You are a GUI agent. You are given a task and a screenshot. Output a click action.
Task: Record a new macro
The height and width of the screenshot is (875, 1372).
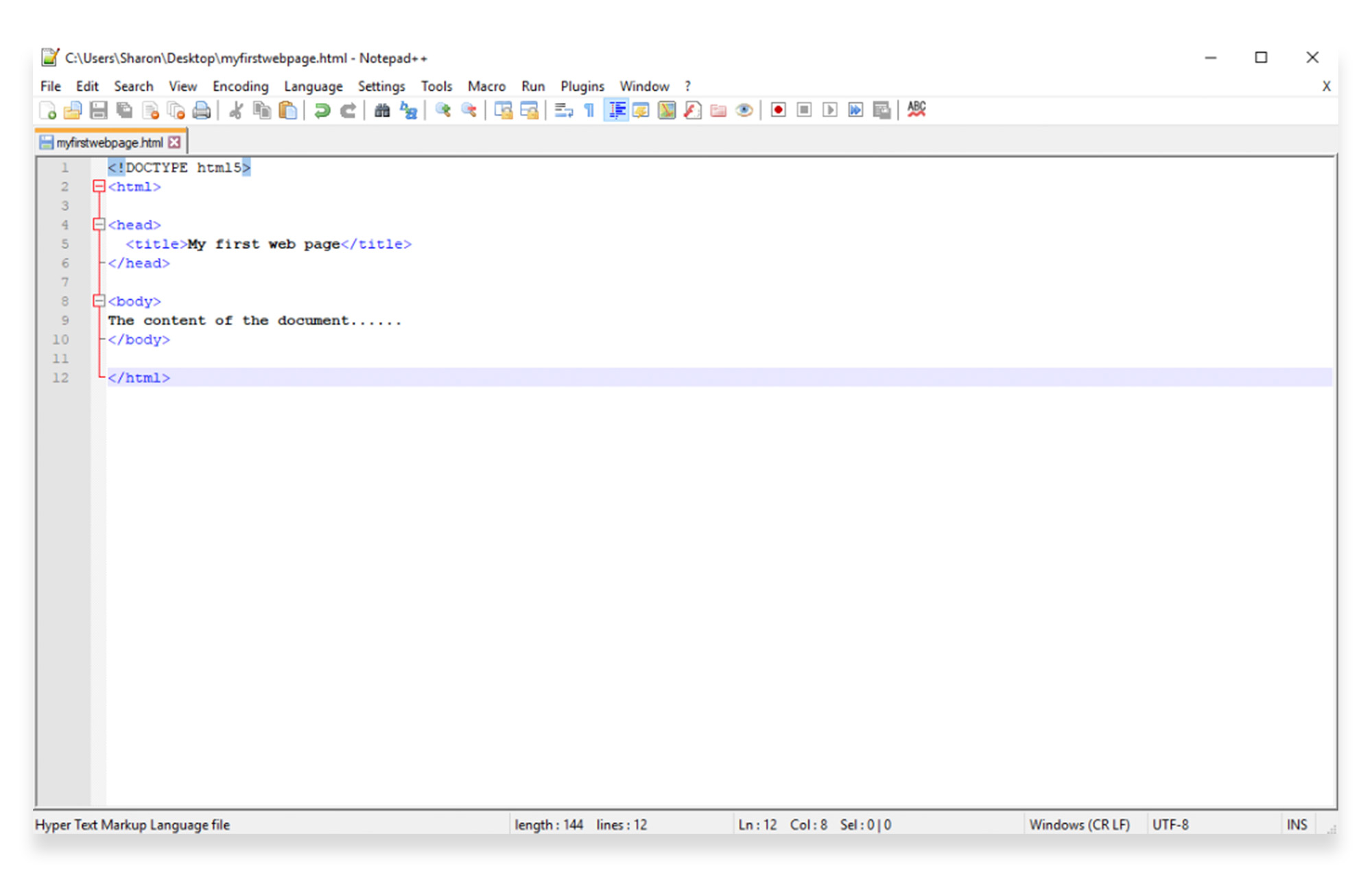click(777, 110)
